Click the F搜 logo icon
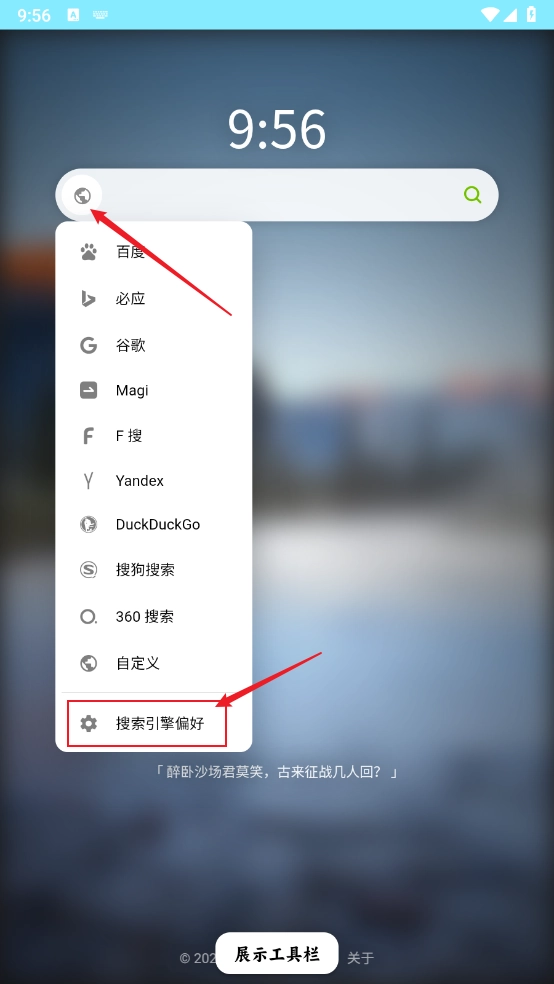554x984 pixels. [88, 436]
